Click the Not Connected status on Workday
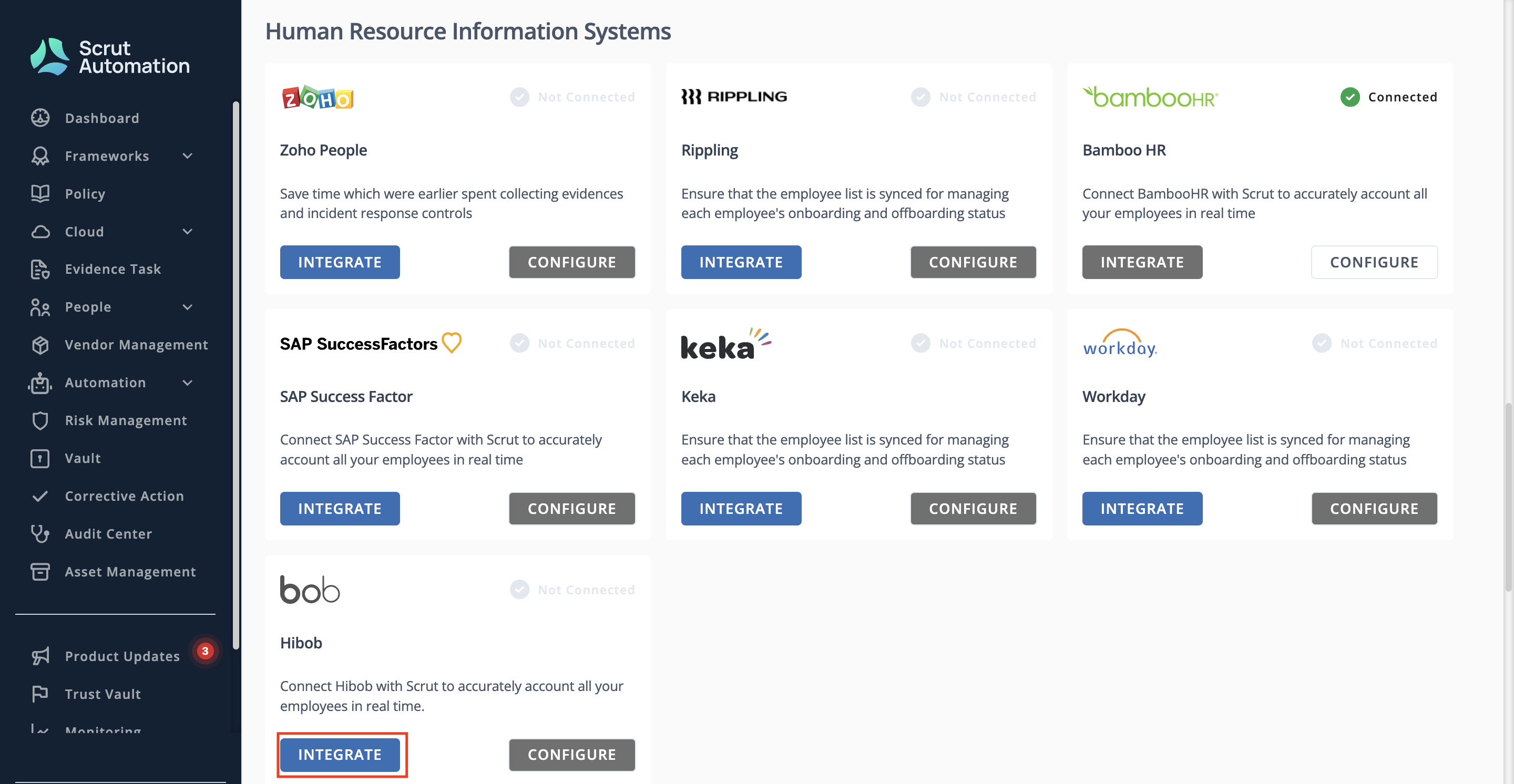The image size is (1514, 784). tap(1374, 343)
